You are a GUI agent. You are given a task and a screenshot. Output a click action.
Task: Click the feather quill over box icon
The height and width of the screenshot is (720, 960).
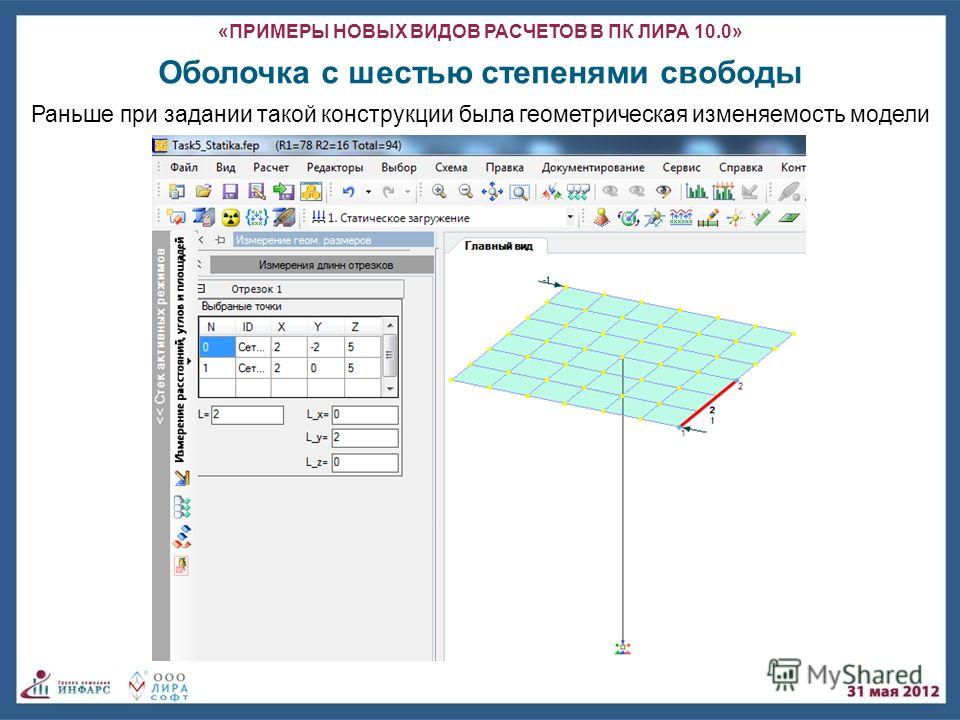pyautogui.click(x=285, y=217)
